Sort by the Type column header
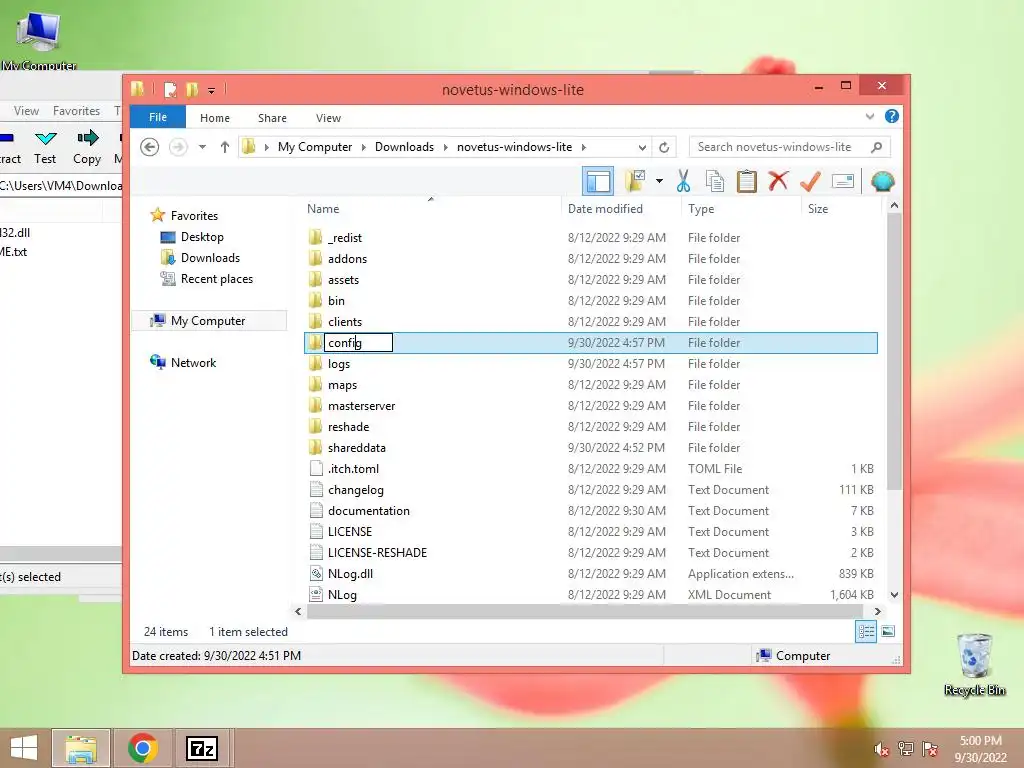Viewport: 1024px width, 768px height. pos(701,209)
